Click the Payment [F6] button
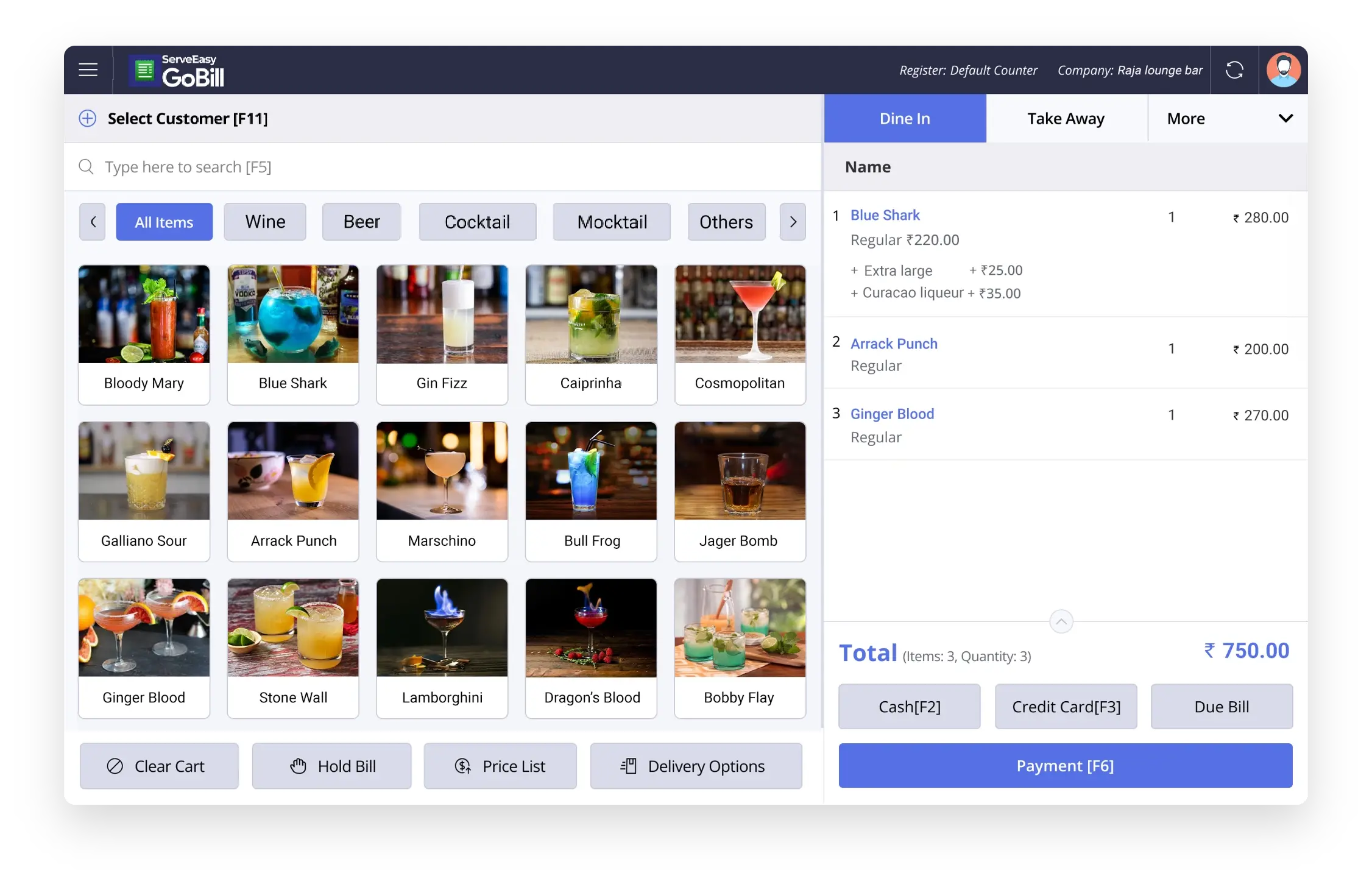This screenshot has height=887, width=1372. coord(1065,766)
